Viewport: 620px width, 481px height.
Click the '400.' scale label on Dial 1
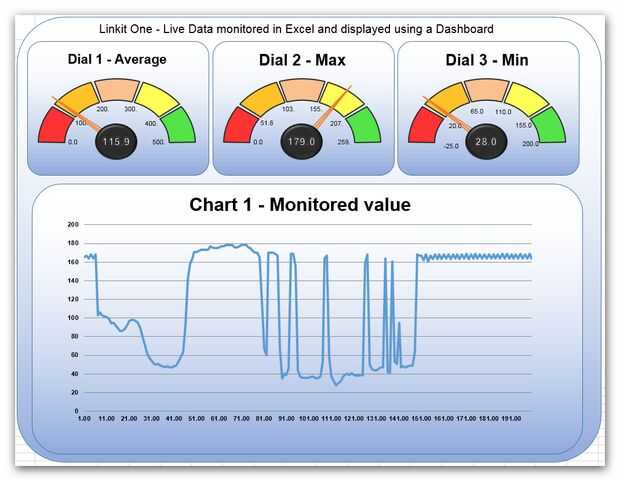click(x=151, y=124)
